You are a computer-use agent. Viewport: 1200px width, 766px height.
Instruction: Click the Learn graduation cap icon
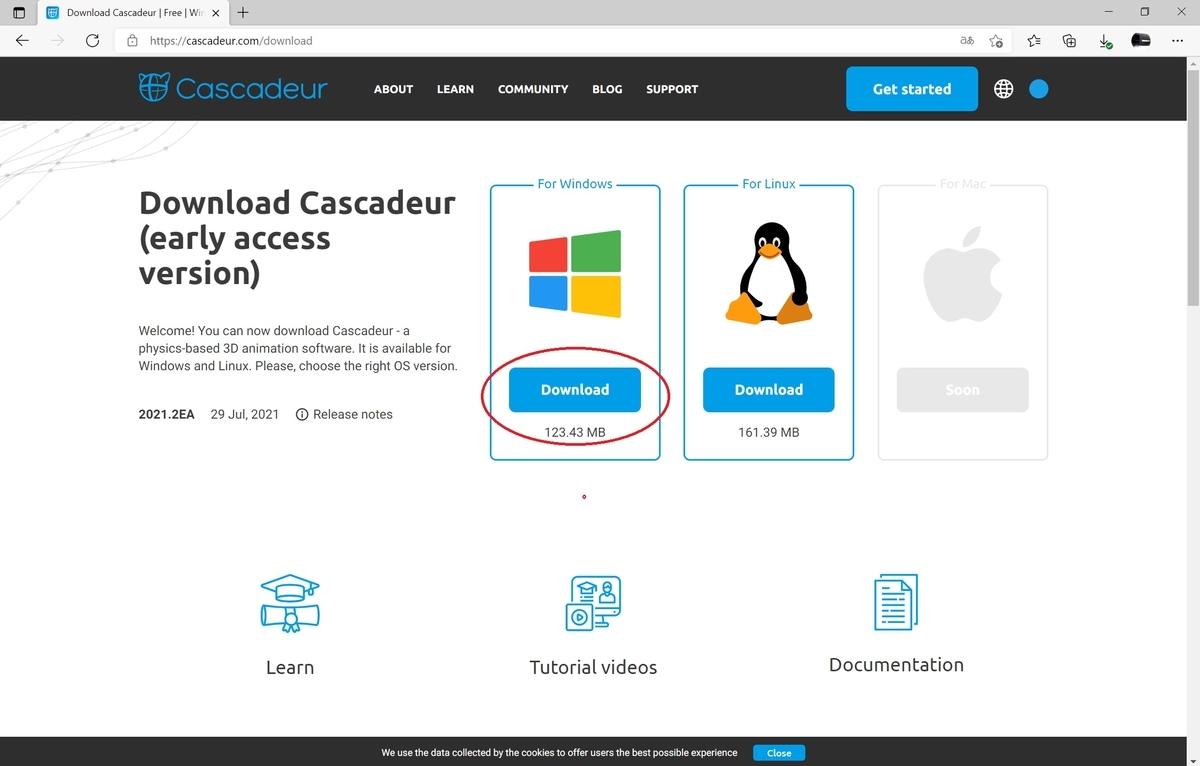pyautogui.click(x=290, y=604)
